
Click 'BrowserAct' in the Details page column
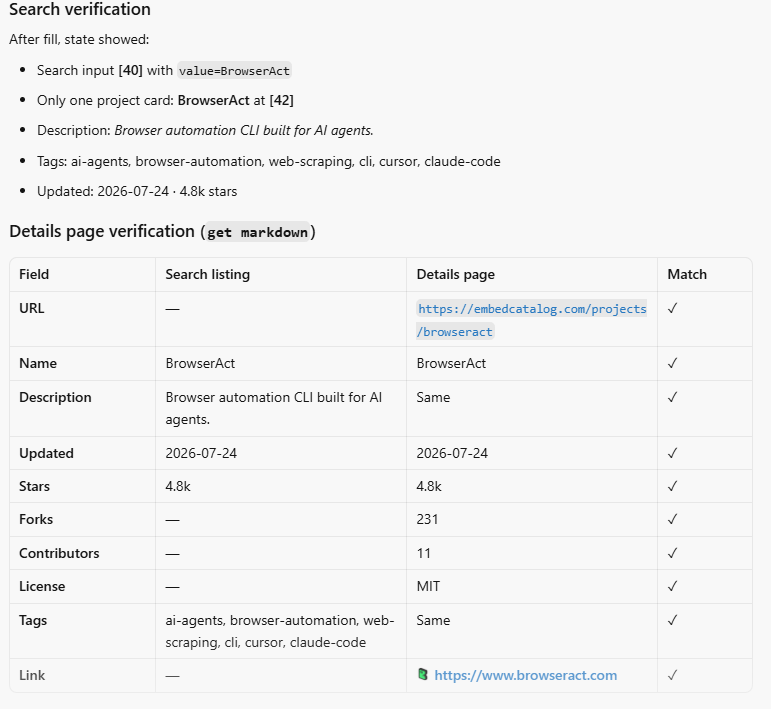(451, 363)
